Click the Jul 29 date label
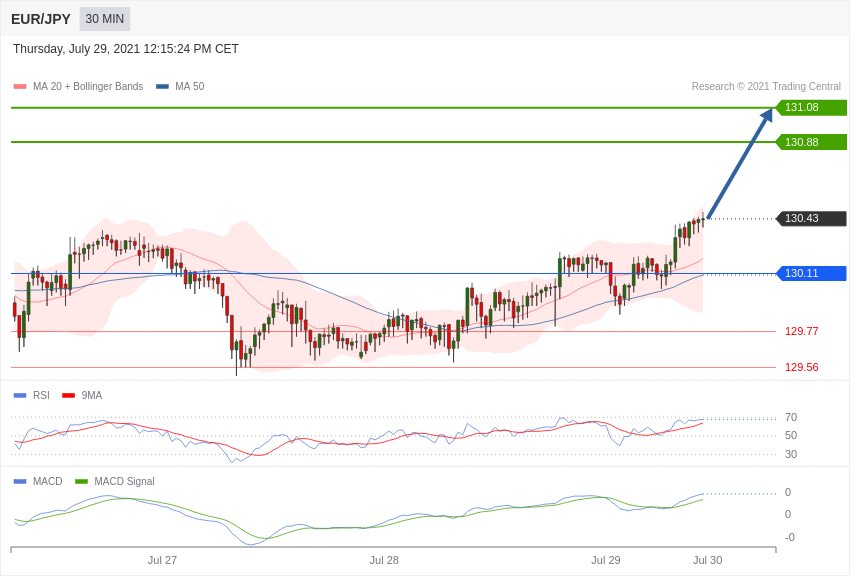Image resolution: width=850 pixels, height=576 pixels. [606, 560]
